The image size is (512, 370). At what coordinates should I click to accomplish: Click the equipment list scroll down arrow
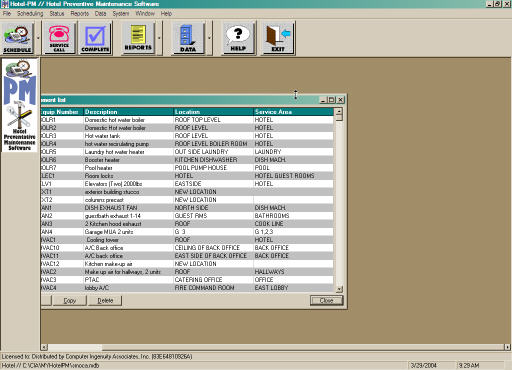339,289
